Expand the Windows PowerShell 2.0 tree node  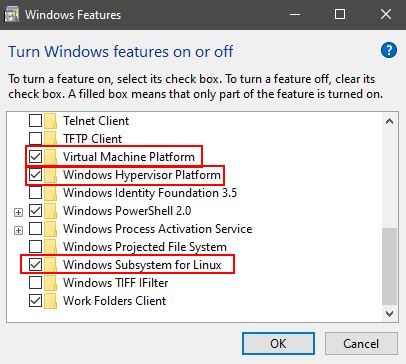pos(19,212)
